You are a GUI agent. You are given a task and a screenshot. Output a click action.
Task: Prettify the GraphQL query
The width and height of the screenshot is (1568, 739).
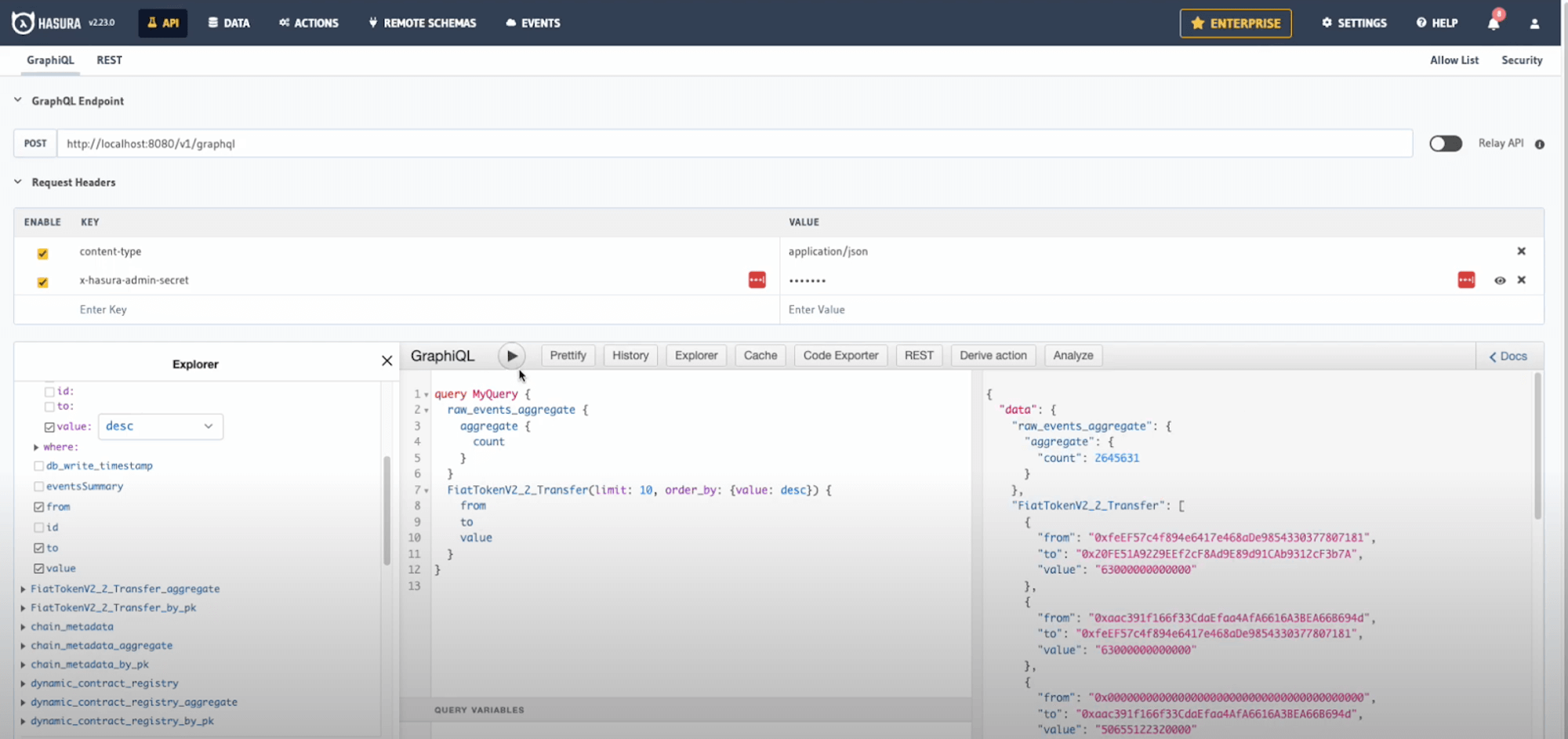pos(568,355)
